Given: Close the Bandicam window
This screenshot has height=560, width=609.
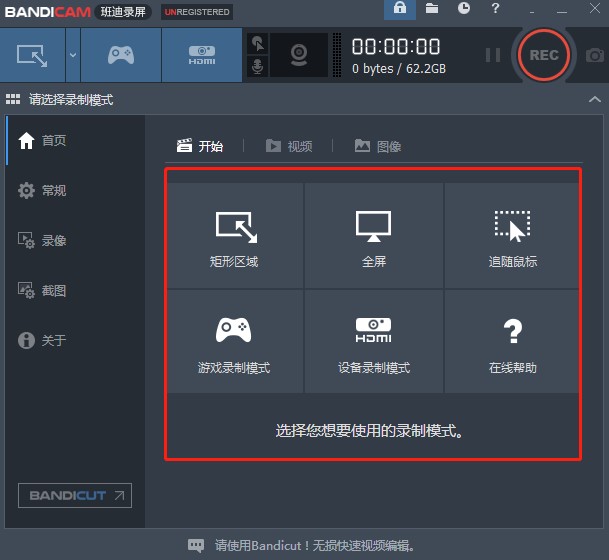Looking at the screenshot, I should pyautogui.click(x=595, y=8).
